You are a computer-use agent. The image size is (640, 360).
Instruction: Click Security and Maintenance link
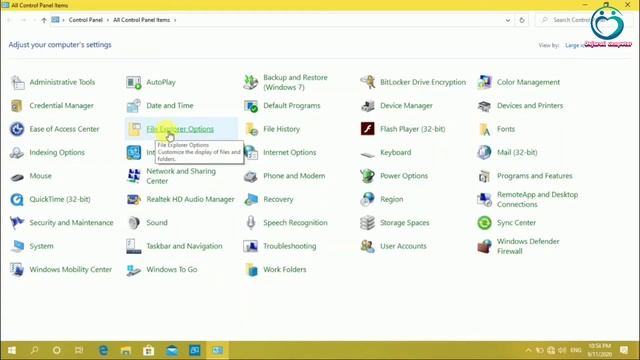(71, 222)
